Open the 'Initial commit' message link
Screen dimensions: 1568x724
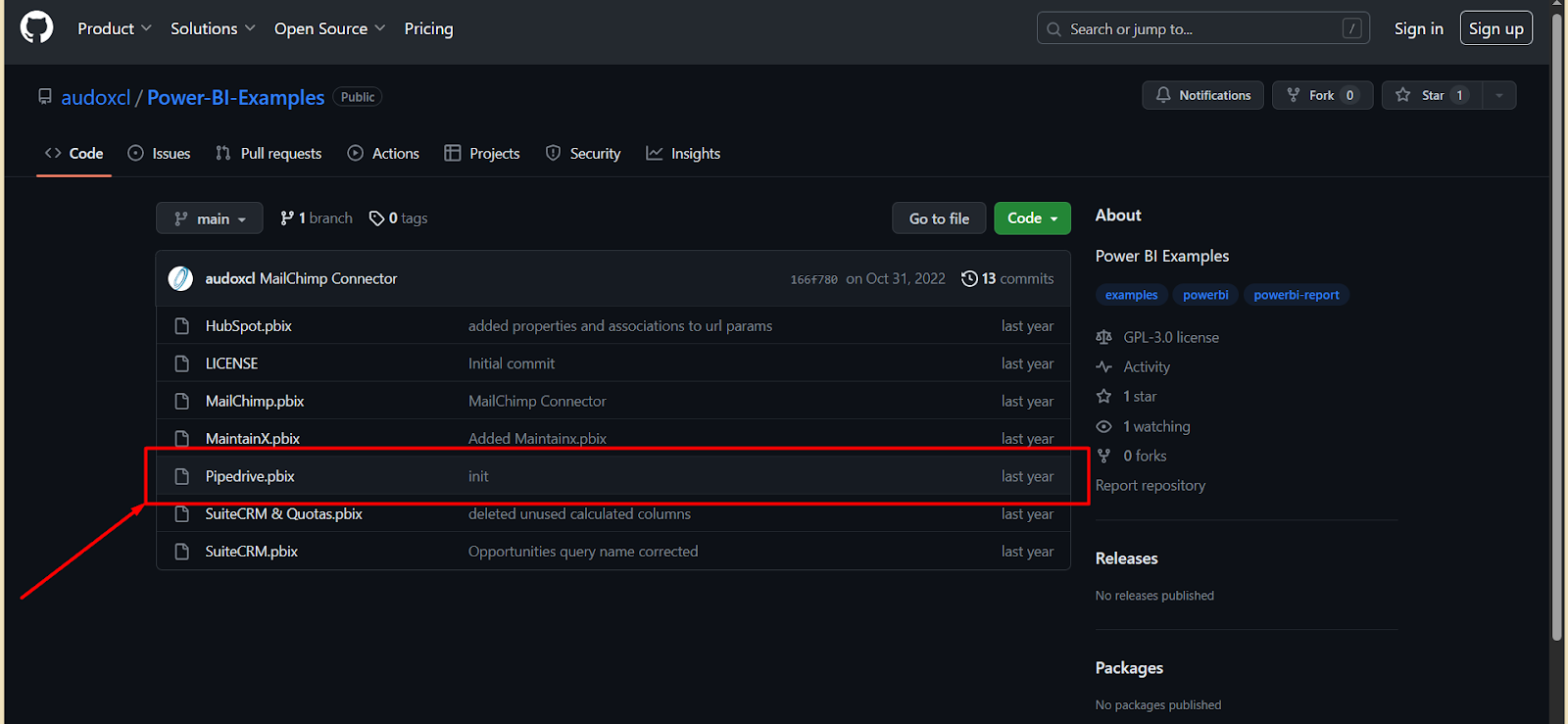[x=512, y=363]
